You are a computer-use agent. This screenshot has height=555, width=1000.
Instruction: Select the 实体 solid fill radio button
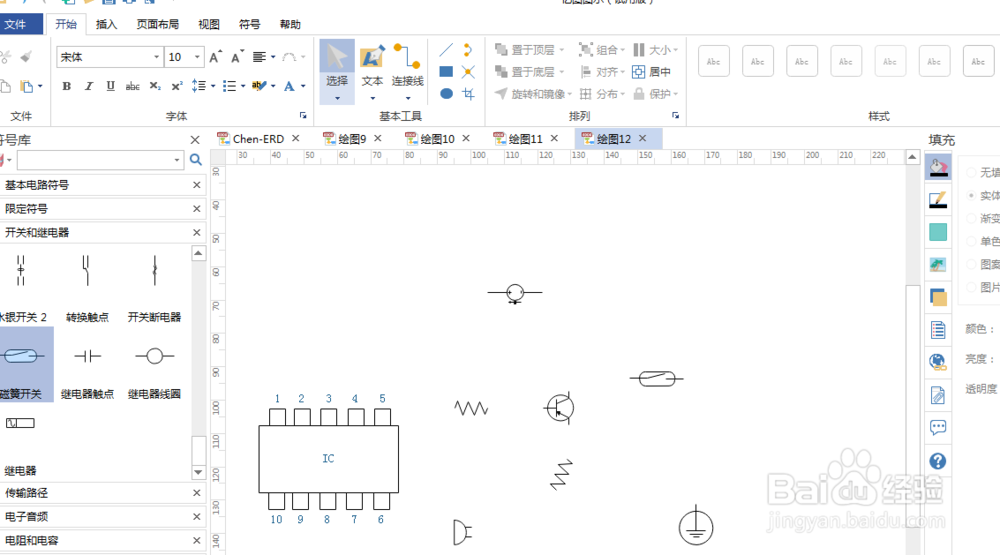point(971,195)
